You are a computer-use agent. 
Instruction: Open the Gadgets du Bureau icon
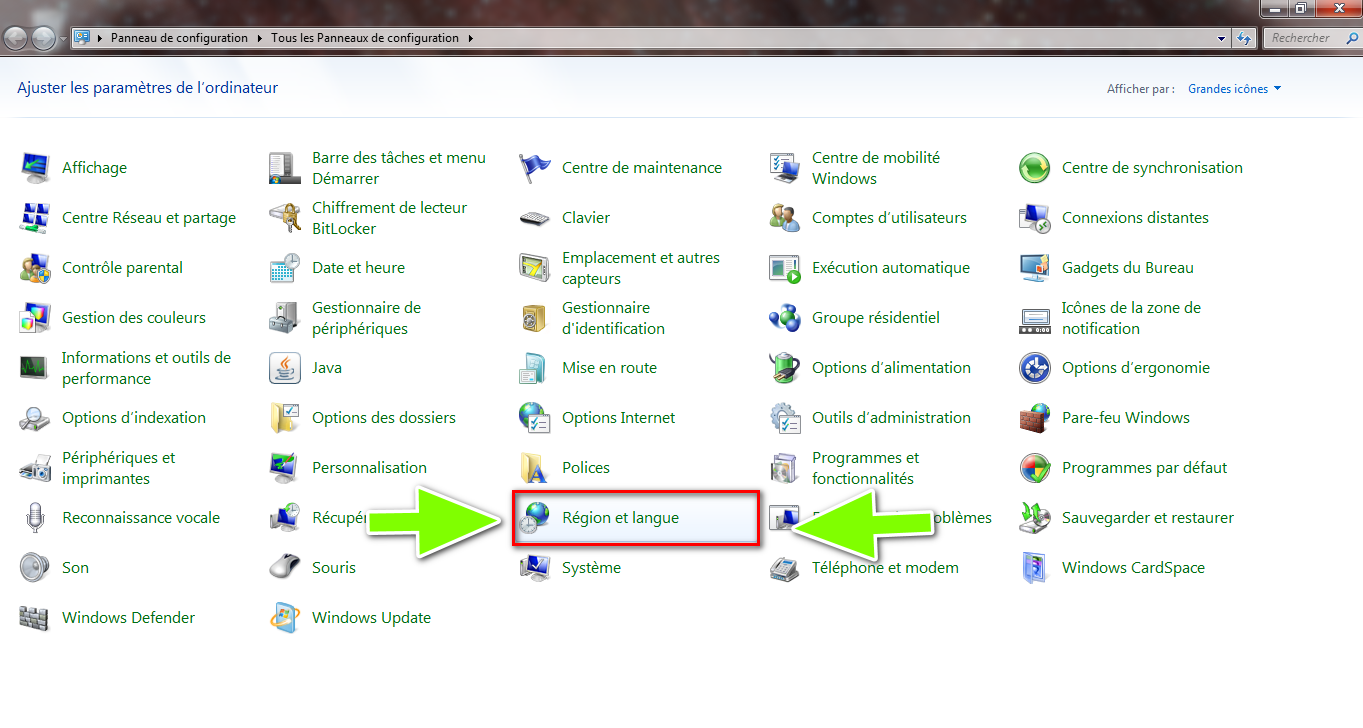[x=1035, y=268]
